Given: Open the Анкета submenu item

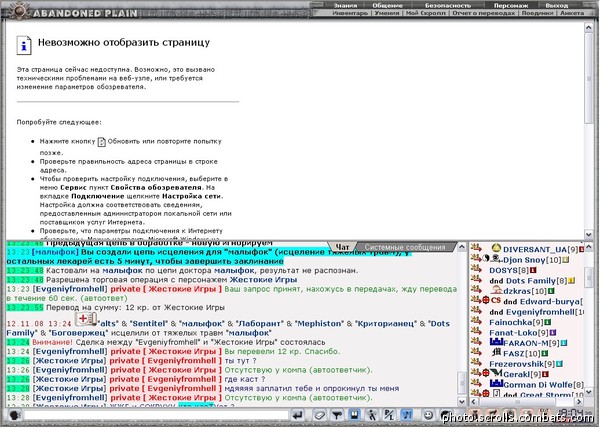Looking at the screenshot, I should [x=572, y=13].
